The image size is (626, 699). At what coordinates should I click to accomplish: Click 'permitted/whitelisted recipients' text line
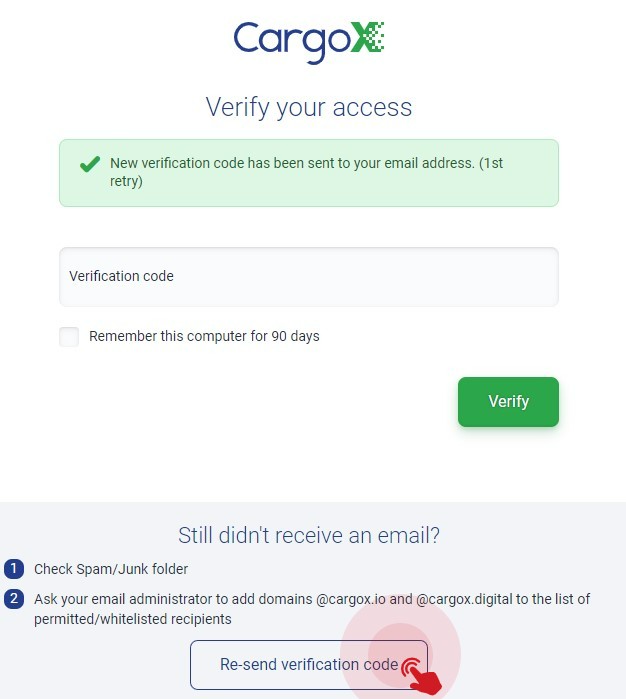tap(133, 619)
